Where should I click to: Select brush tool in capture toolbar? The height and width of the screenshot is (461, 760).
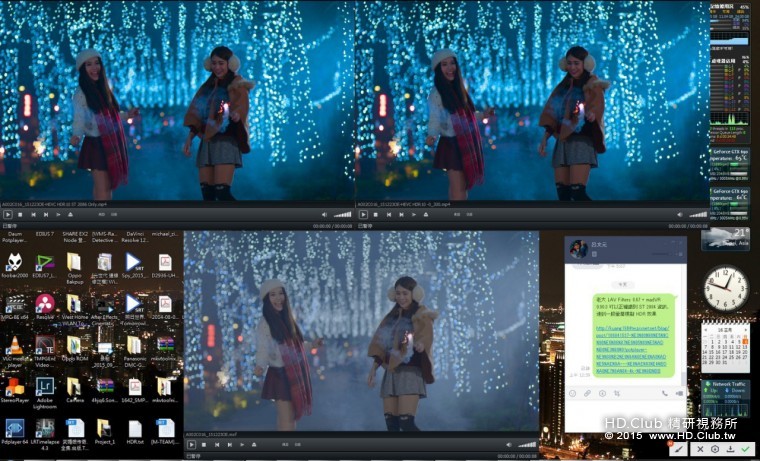678,449
